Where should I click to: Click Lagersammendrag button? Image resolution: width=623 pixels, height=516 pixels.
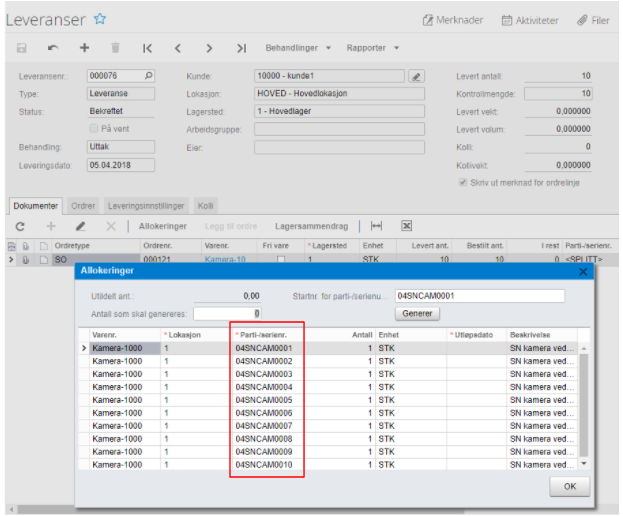tap(312, 226)
